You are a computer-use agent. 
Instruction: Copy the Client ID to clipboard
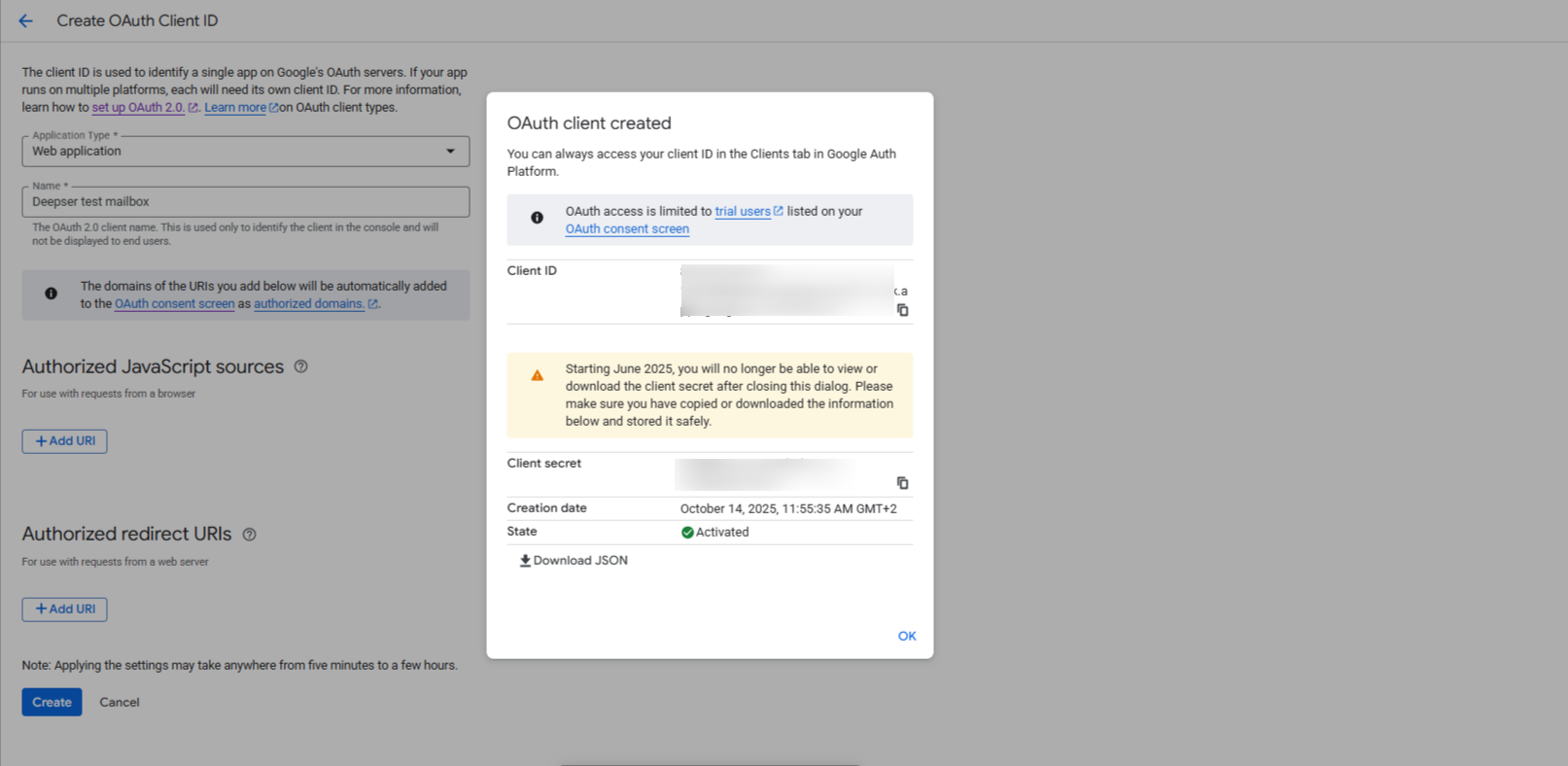(902, 310)
